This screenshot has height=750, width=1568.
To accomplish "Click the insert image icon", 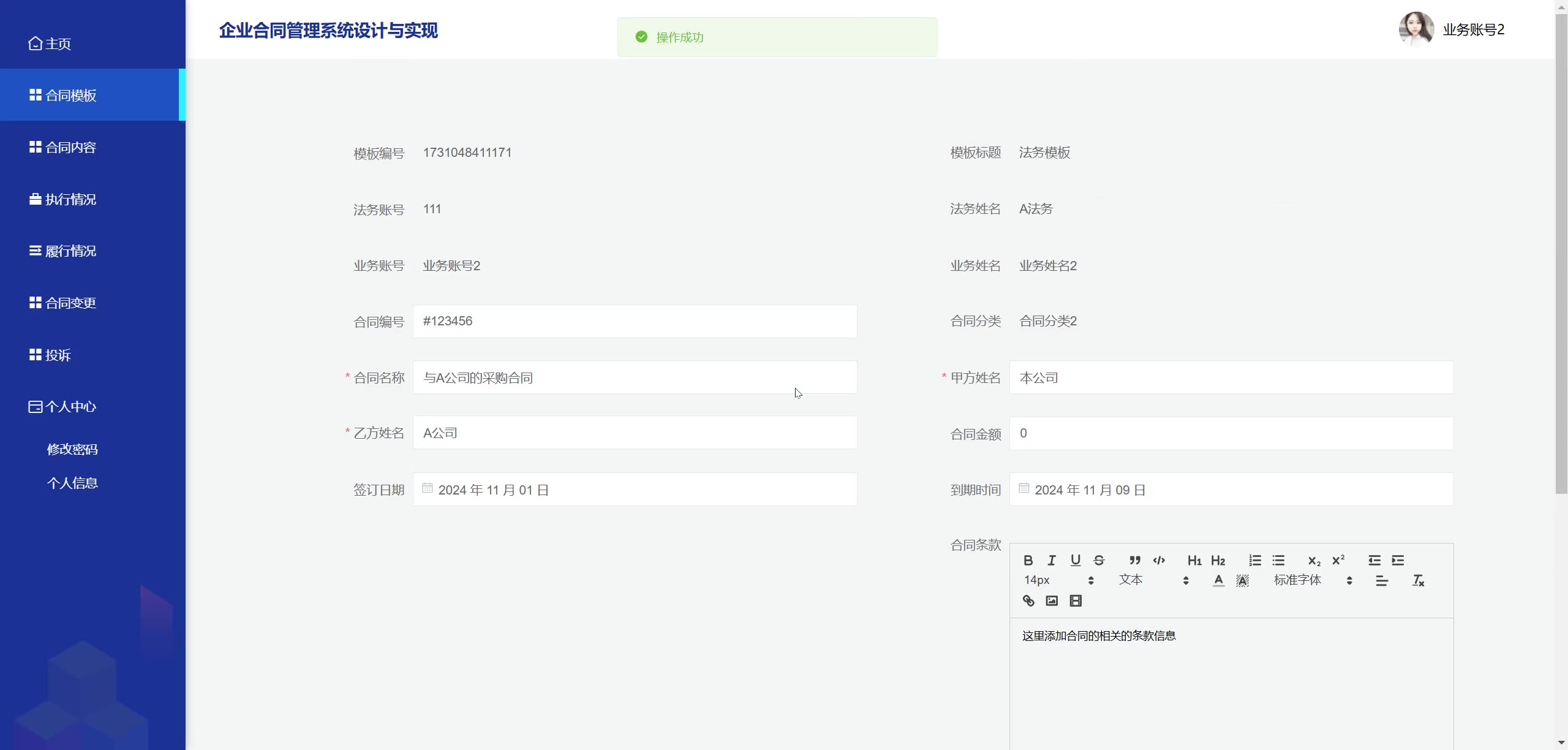I will [1052, 600].
